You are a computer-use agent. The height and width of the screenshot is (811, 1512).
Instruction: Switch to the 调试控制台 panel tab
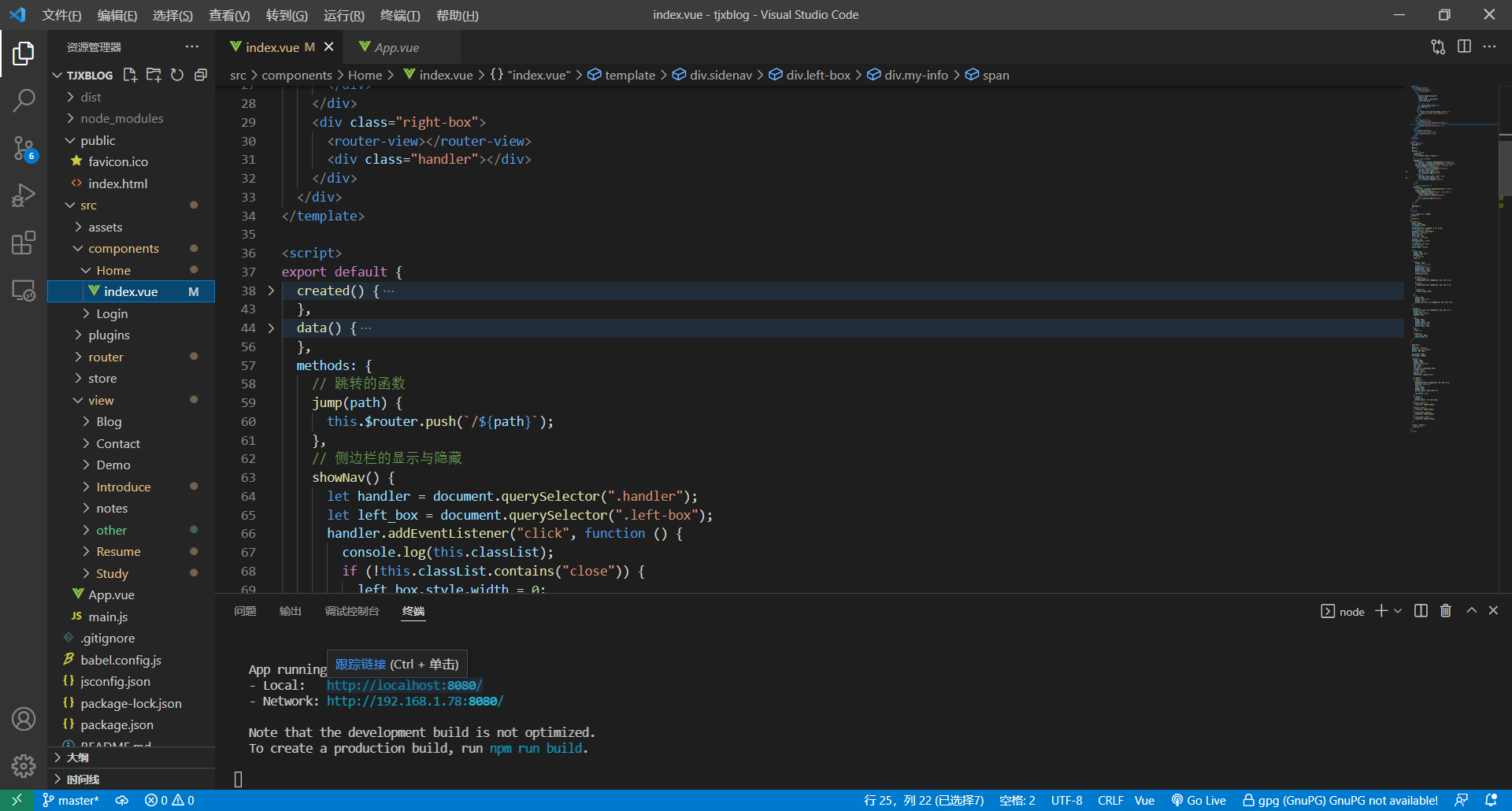pos(352,611)
